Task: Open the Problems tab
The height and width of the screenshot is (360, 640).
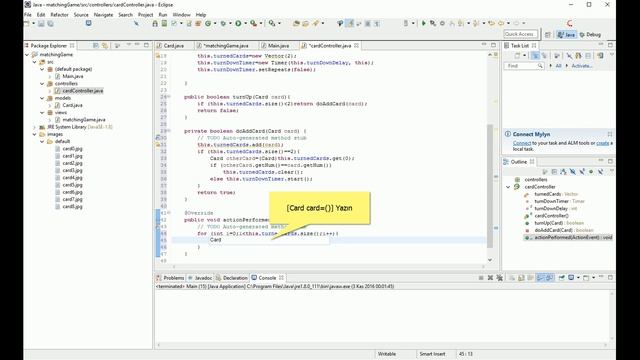Action: (170, 278)
